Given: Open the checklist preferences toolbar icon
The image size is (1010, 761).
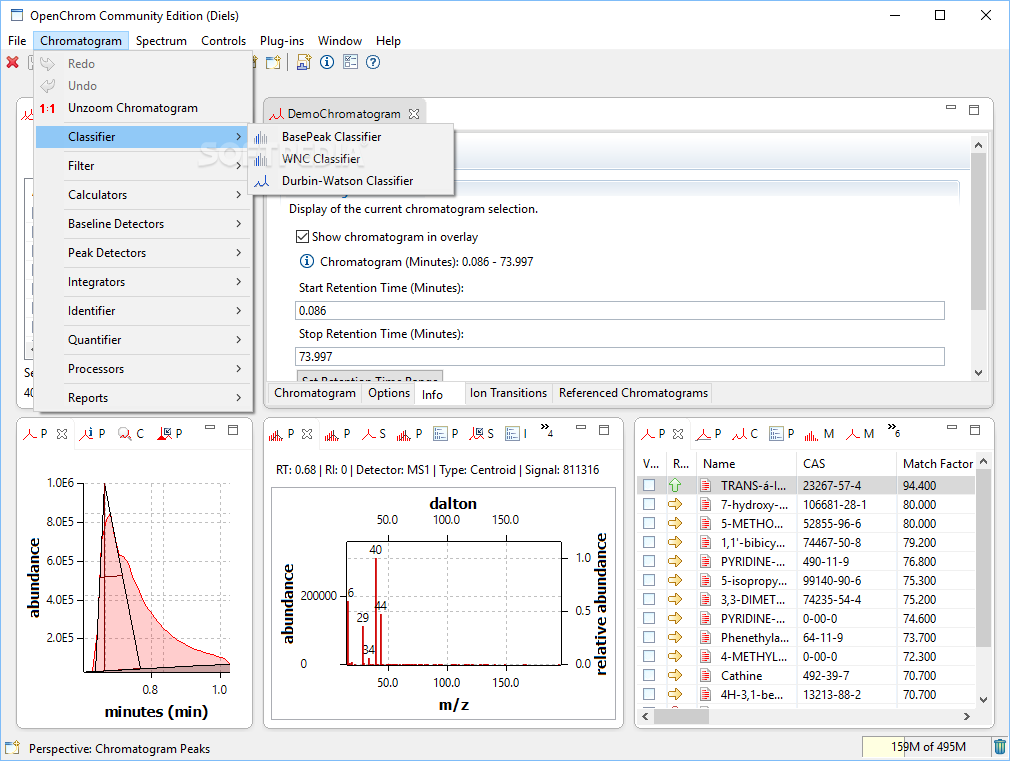Looking at the screenshot, I should coord(350,62).
